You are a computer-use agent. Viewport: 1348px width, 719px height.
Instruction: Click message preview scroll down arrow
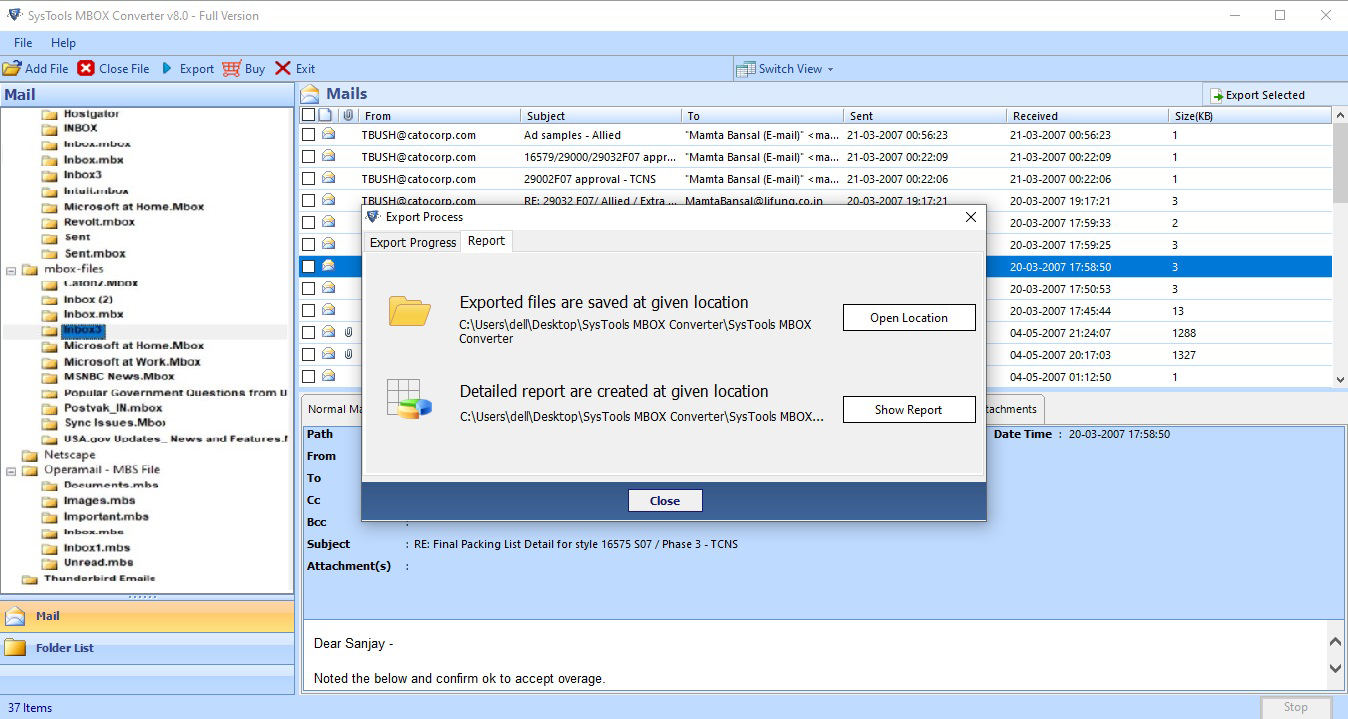[x=1337, y=668]
